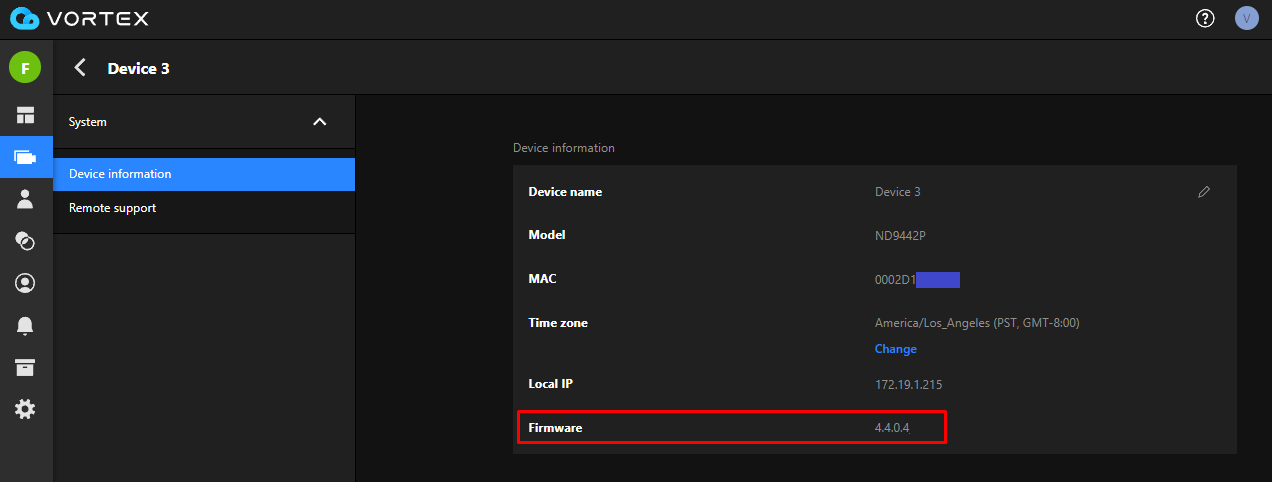Open the circled account sidebar icon

(x=25, y=283)
